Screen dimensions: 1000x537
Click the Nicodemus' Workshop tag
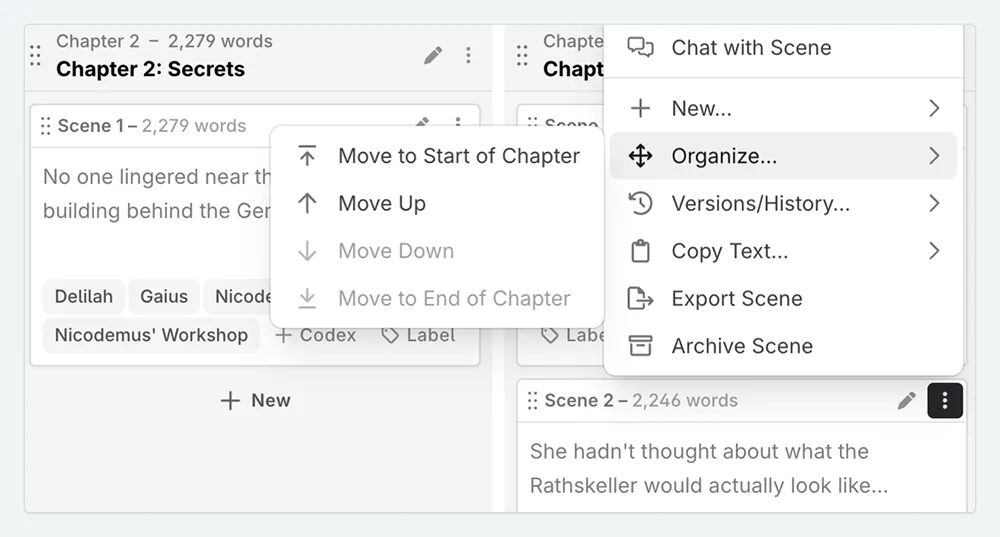[151, 335]
